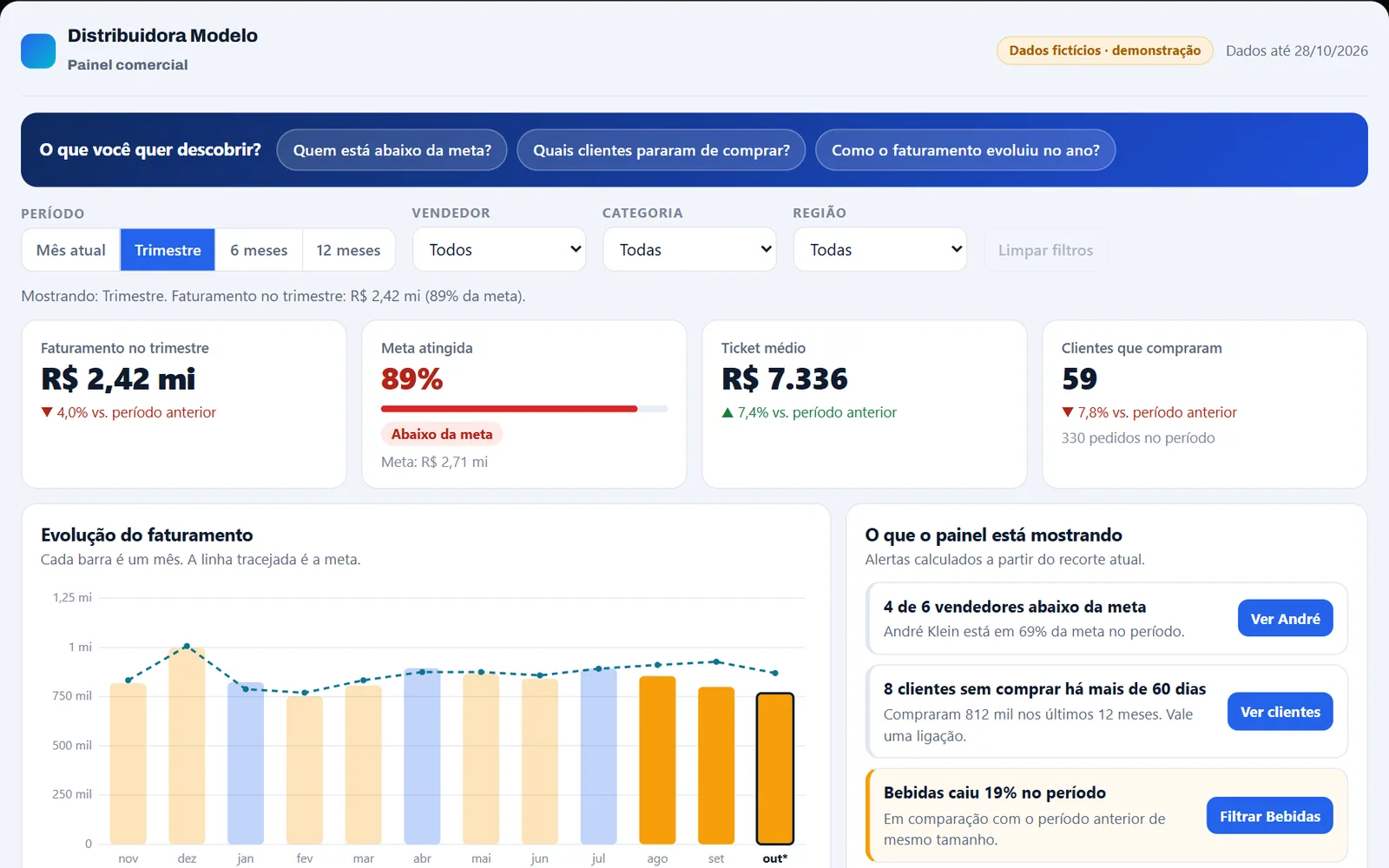Click the 'abr' blue bar
The height and width of the screenshot is (868, 1389).
tap(422, 757)
